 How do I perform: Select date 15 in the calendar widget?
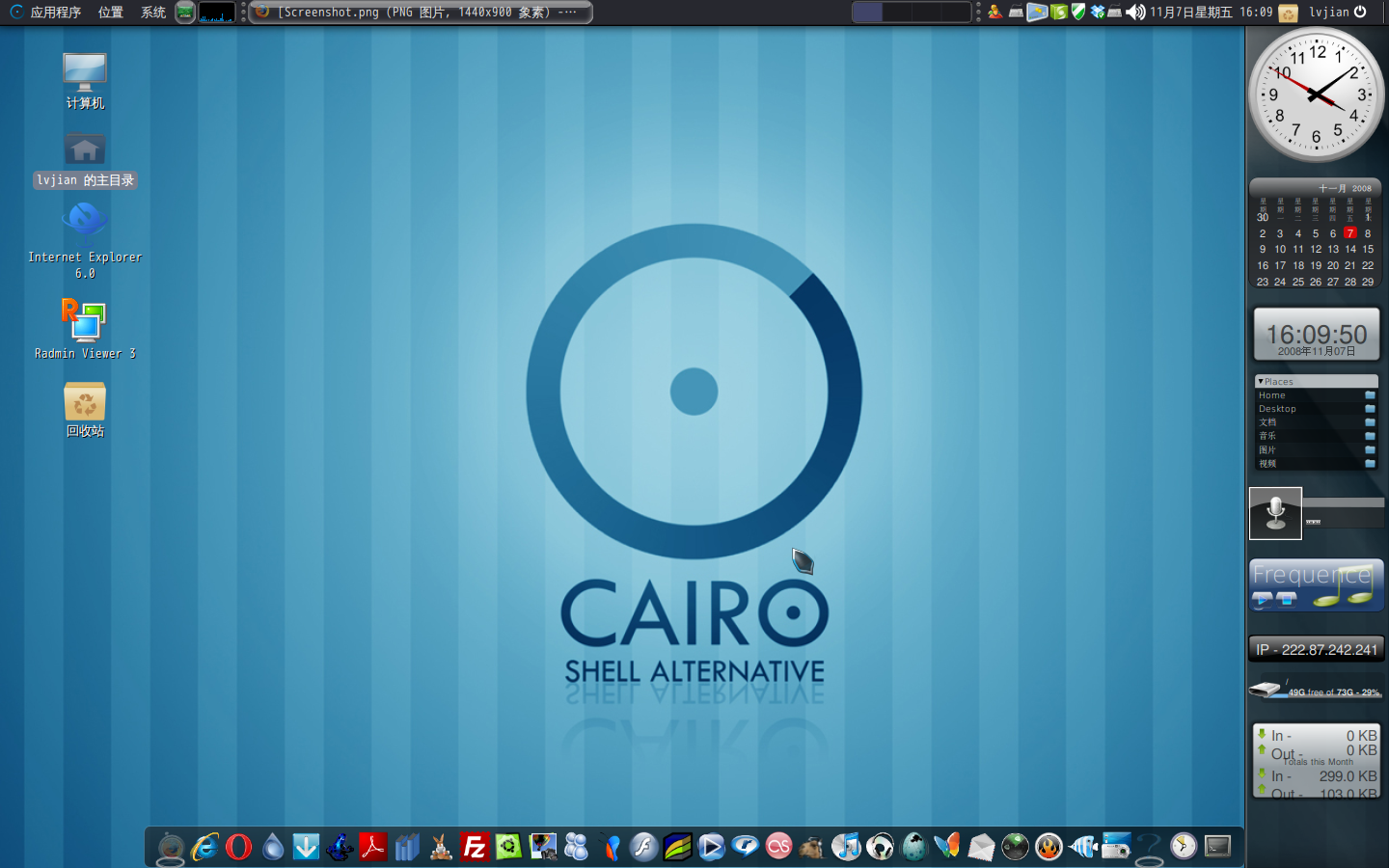[1368, 249]
